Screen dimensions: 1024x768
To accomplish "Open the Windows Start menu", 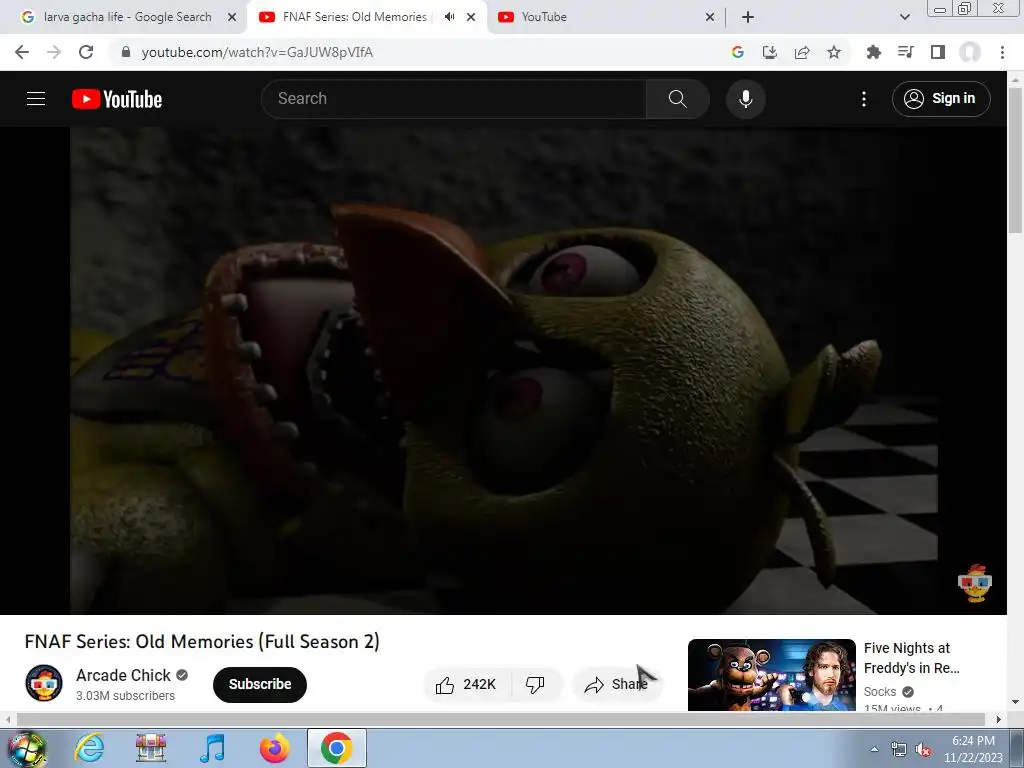I will coord(27,748).
